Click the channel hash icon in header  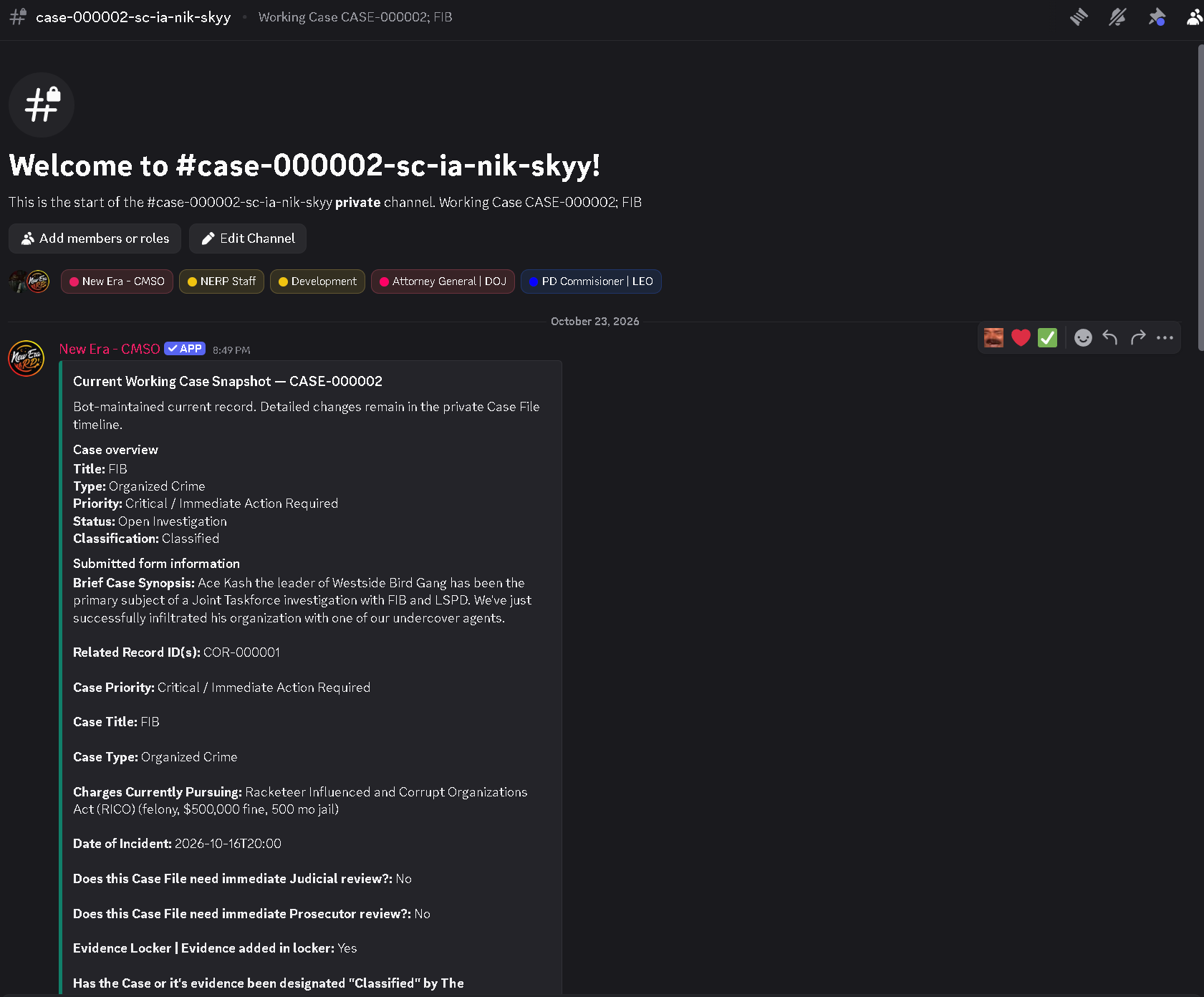[x=18, y=16]
